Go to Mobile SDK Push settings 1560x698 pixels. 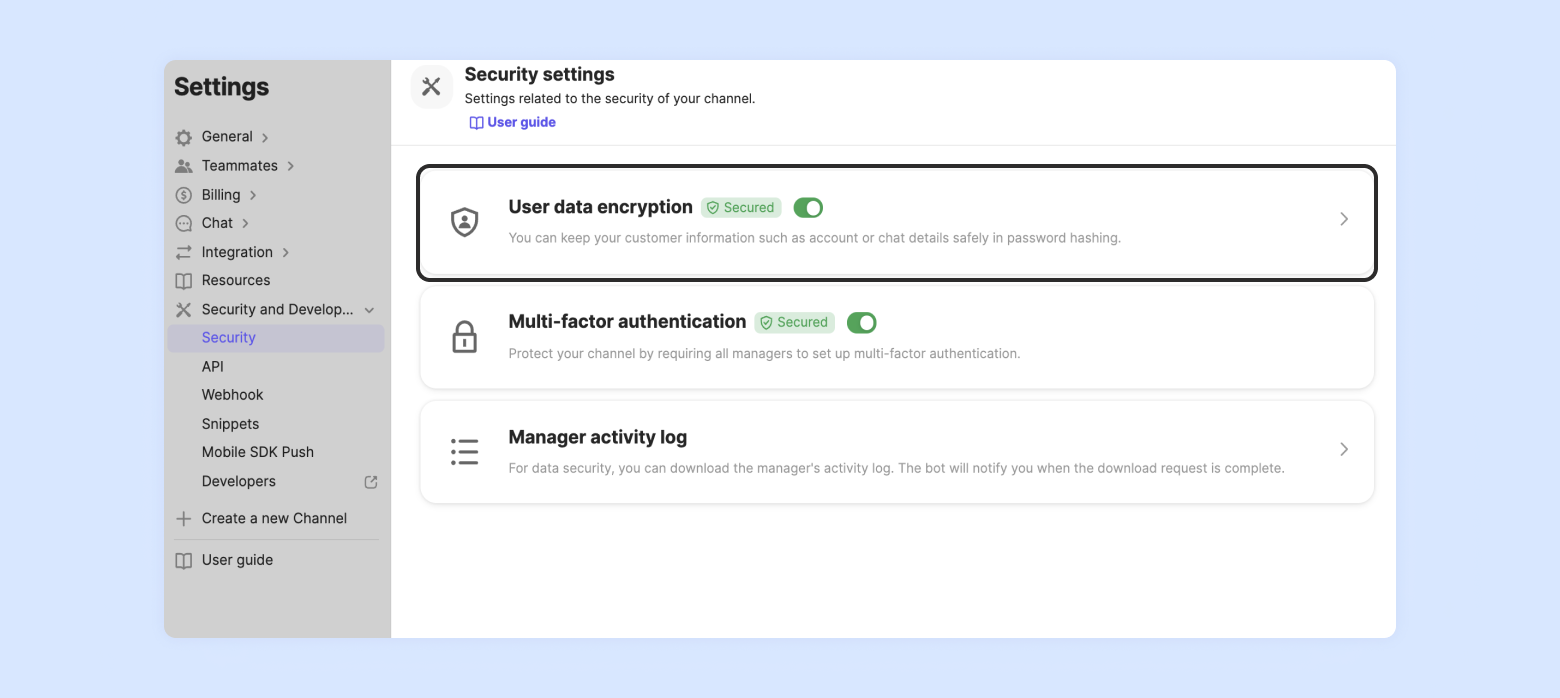click(x=258, y=452)
